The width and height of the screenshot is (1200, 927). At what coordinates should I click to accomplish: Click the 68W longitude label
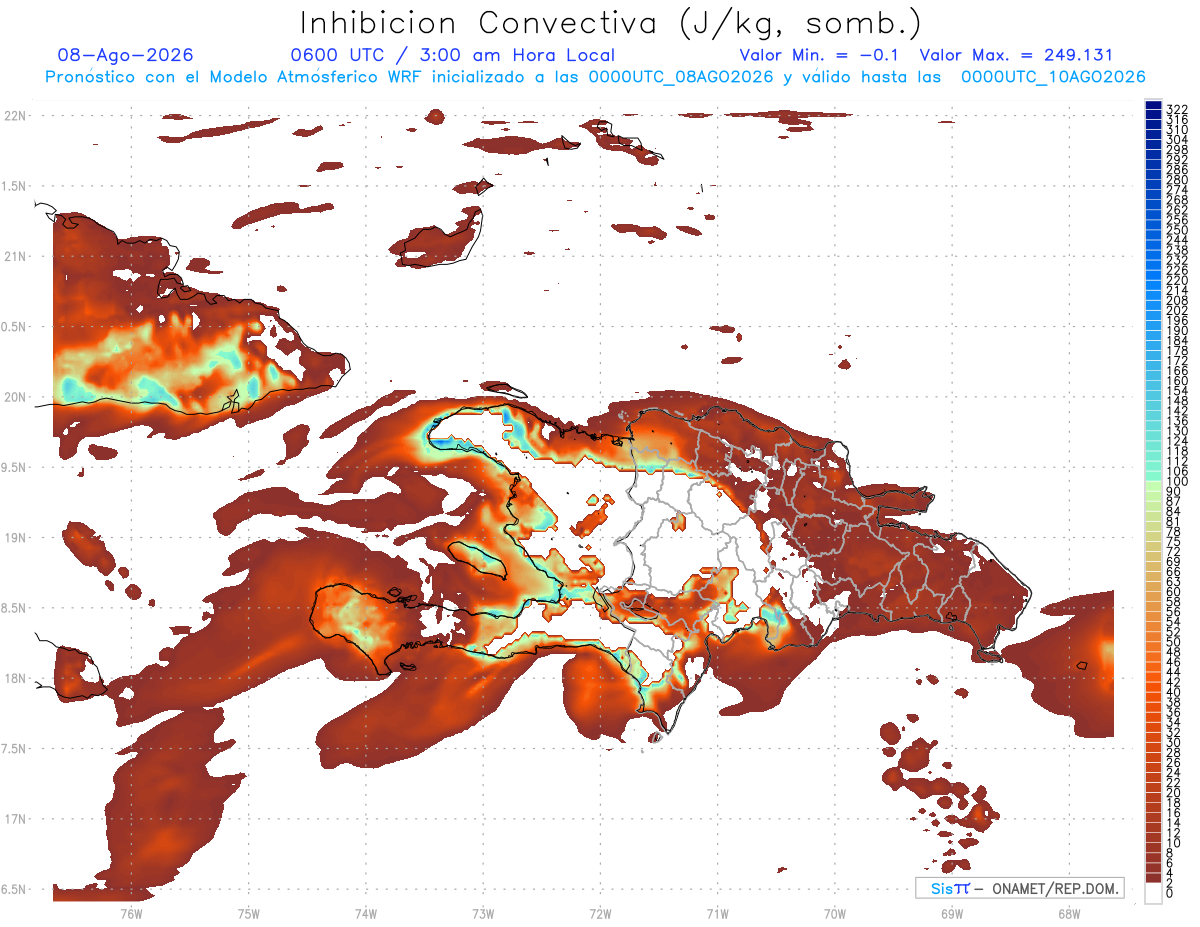(1069, 913)
